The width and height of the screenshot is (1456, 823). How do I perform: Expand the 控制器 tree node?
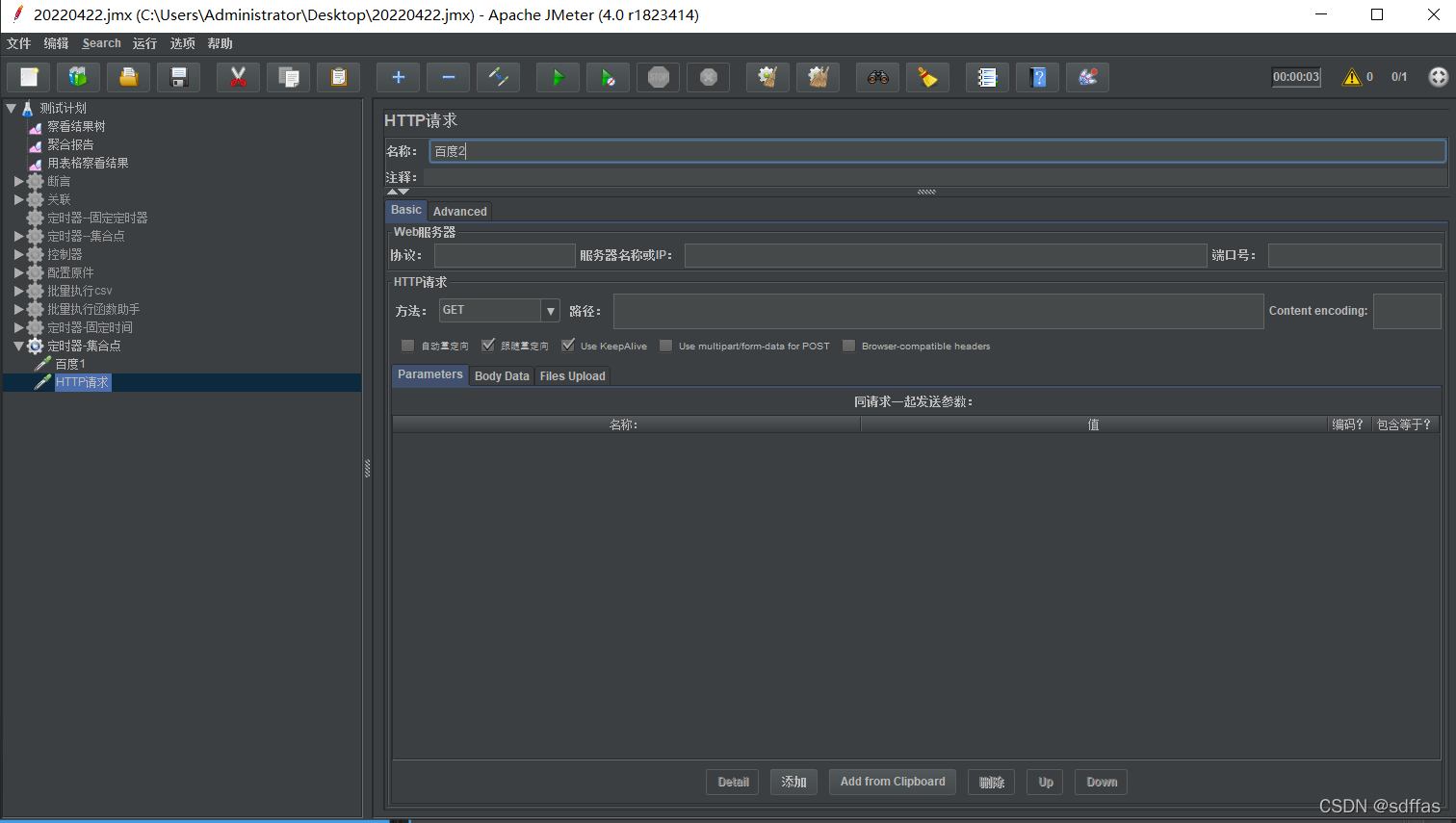click(x=18, y=254)
